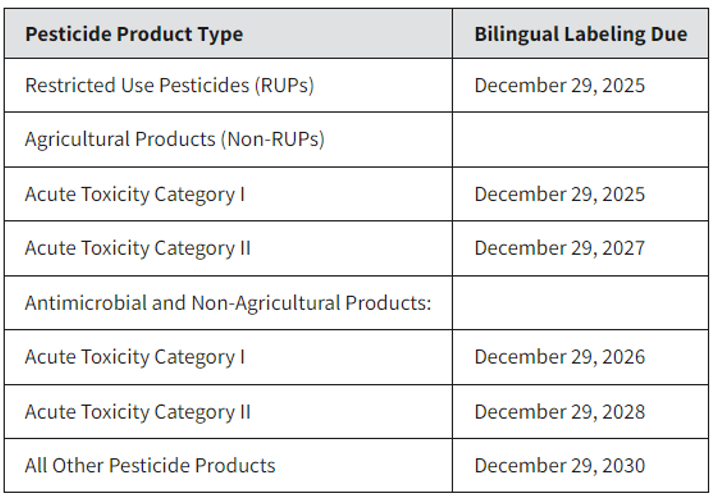Screen dimensions: 712x501
Task: Click the December 29, 2027 date cell
Action: [580, 248]
